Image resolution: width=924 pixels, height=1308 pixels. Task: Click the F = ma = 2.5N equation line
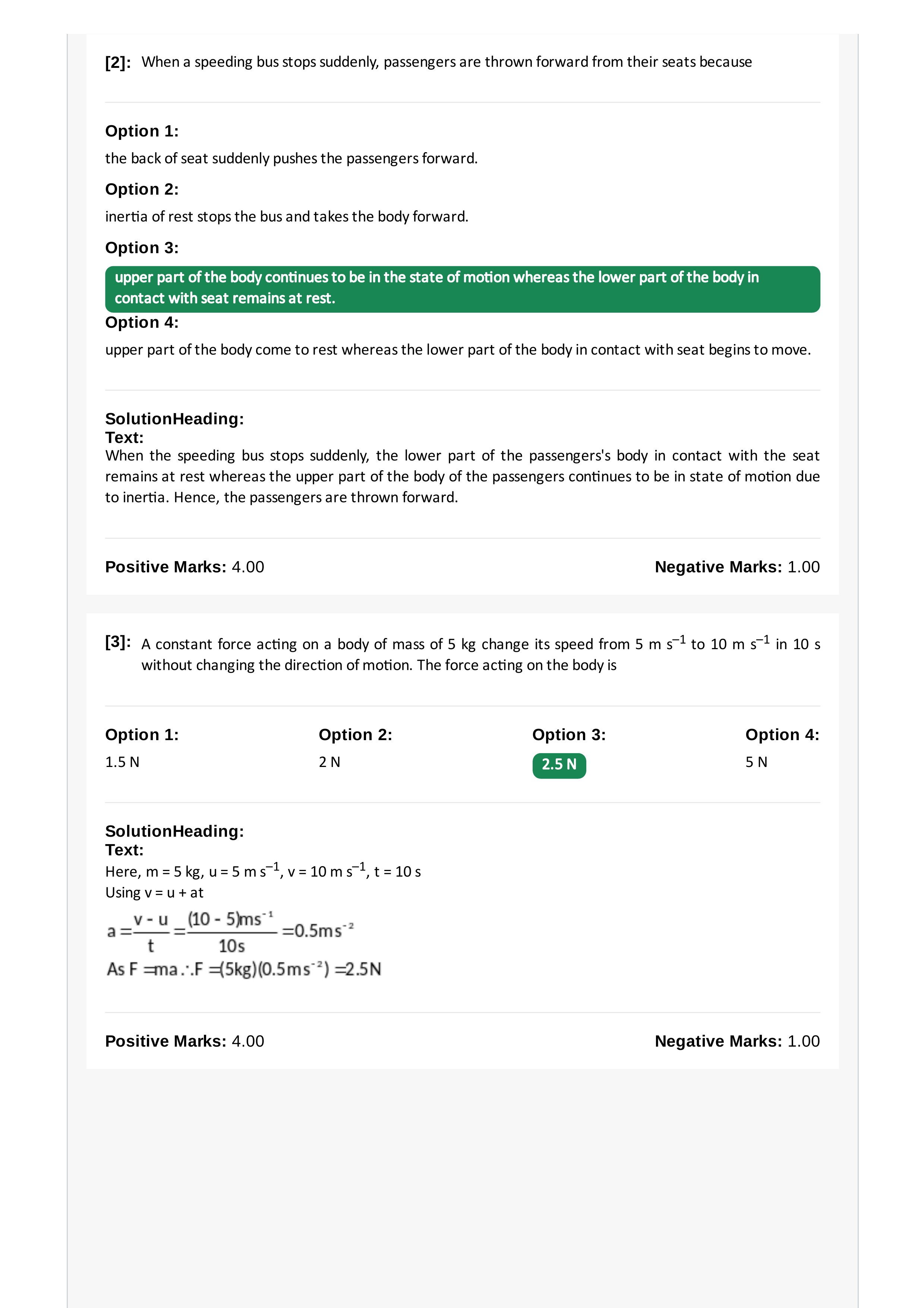[x=244, y=969]
